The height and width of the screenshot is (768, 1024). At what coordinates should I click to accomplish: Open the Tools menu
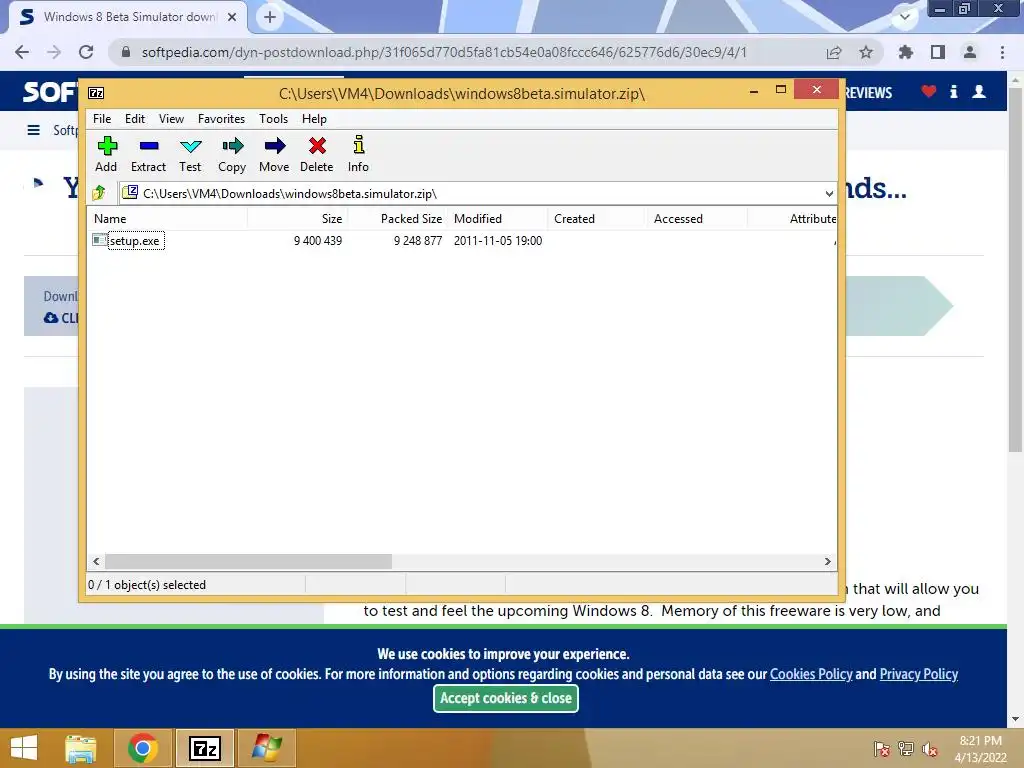point(273,119)
